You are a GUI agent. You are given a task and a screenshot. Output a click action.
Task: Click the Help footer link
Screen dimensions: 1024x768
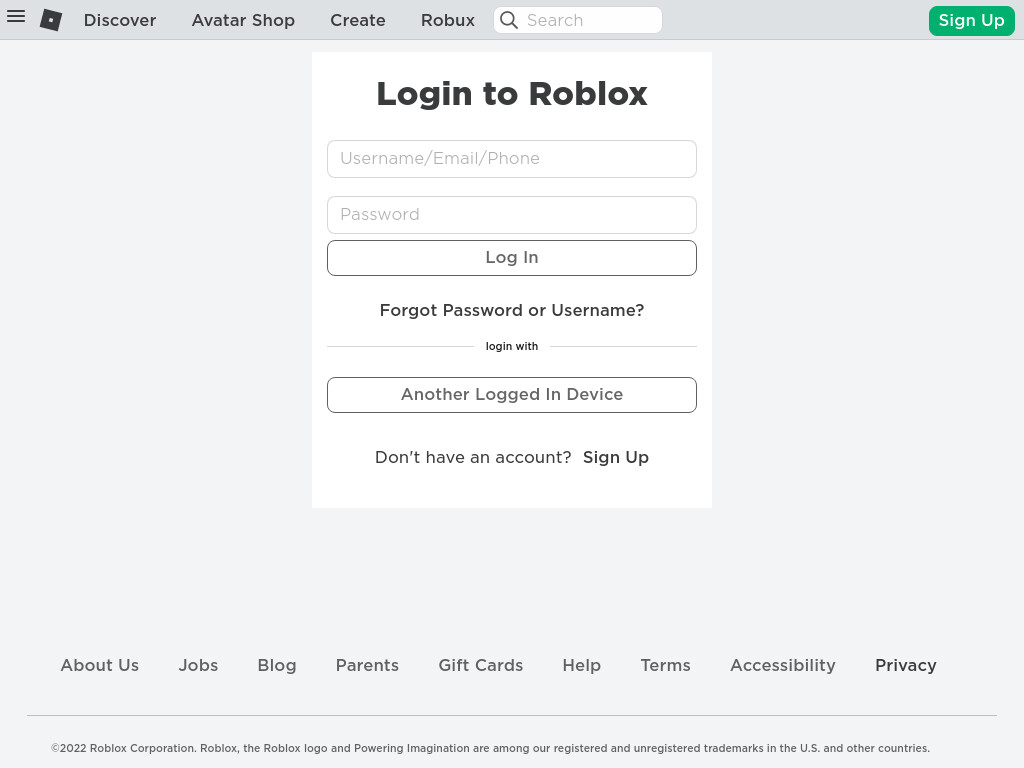pos(581,665)
